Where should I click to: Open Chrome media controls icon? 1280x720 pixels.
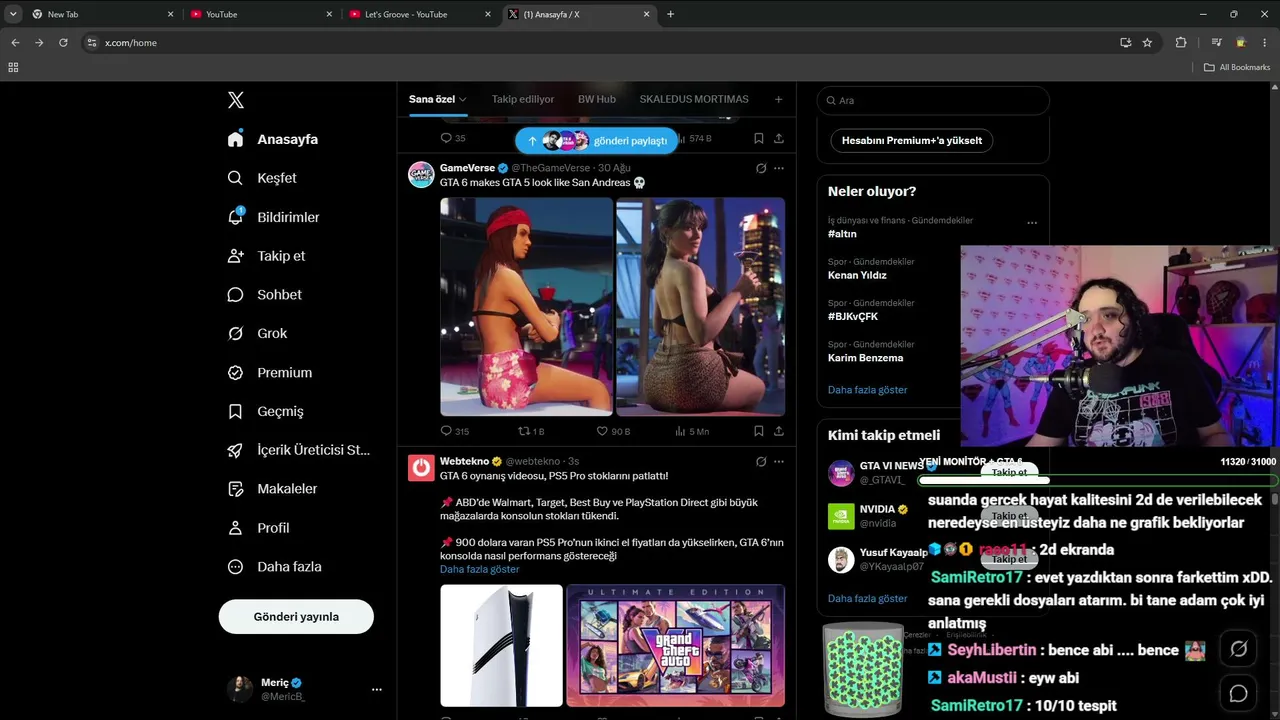pos(1216,43)
